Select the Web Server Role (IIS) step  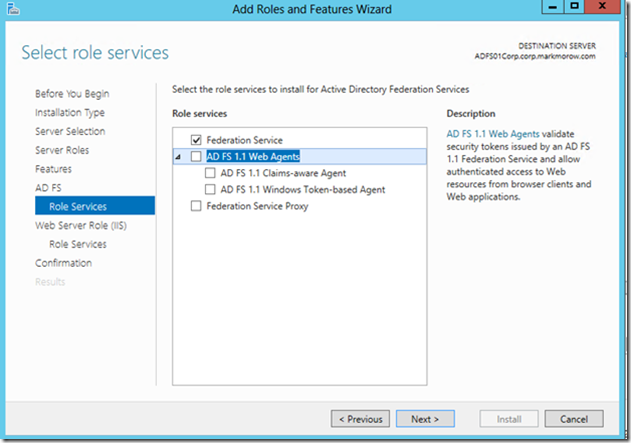click(x=81, y=225)
